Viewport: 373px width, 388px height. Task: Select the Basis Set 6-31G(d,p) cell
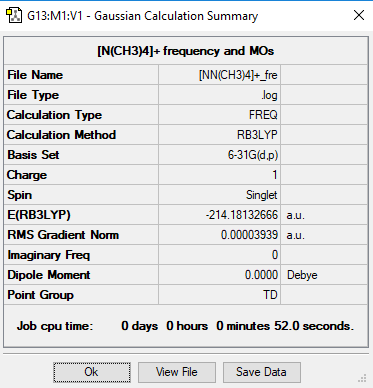click(220, 155)
